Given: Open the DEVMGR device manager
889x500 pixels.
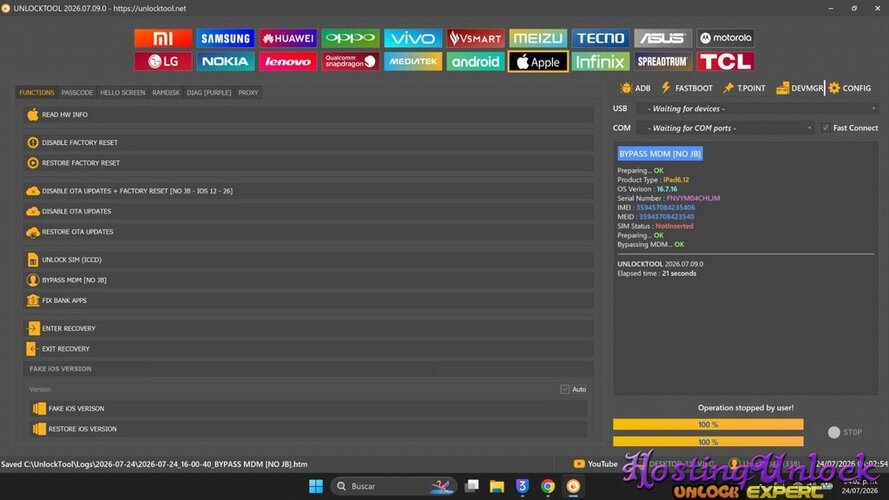Looking at the screenshot, I should point(799,88).
